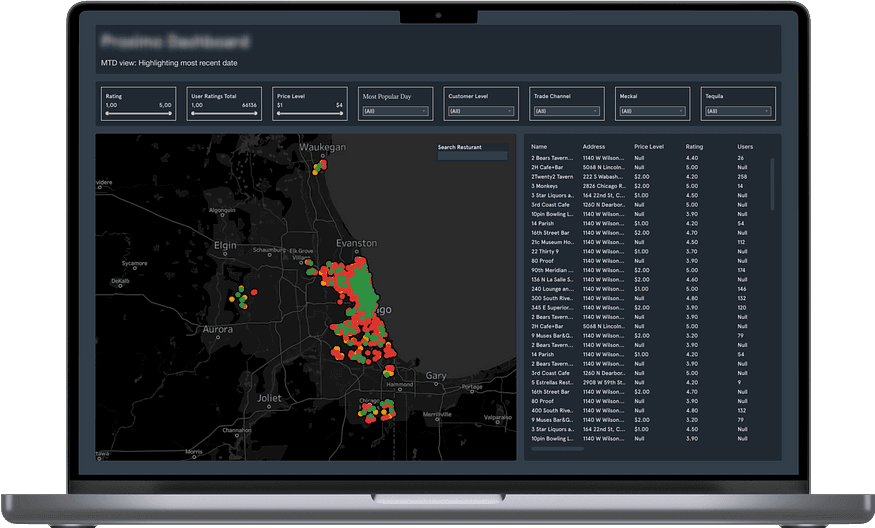Sort by the Name column header

coord(539,147)
